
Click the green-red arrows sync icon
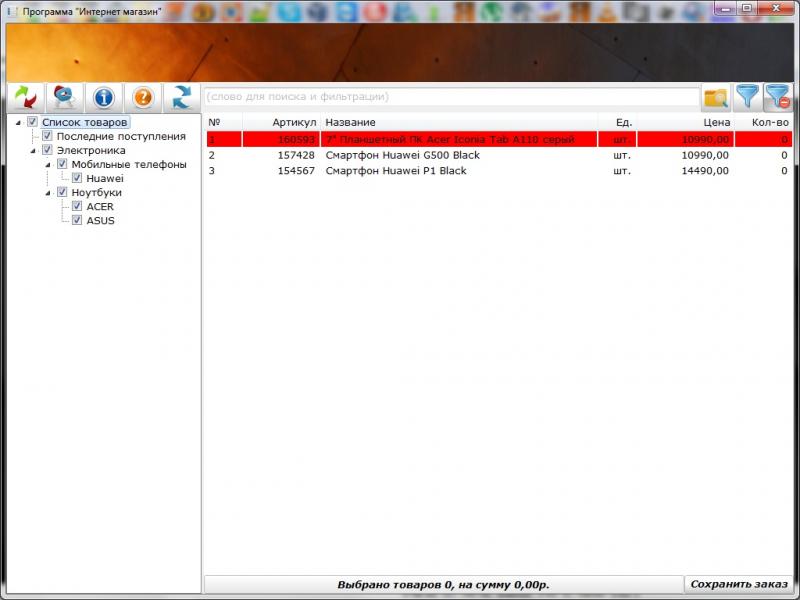[26, 97]
